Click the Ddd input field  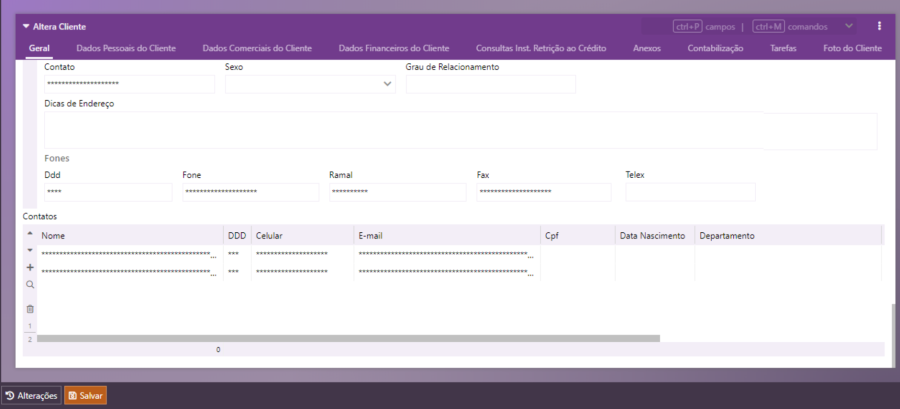(x=108, y=192)
